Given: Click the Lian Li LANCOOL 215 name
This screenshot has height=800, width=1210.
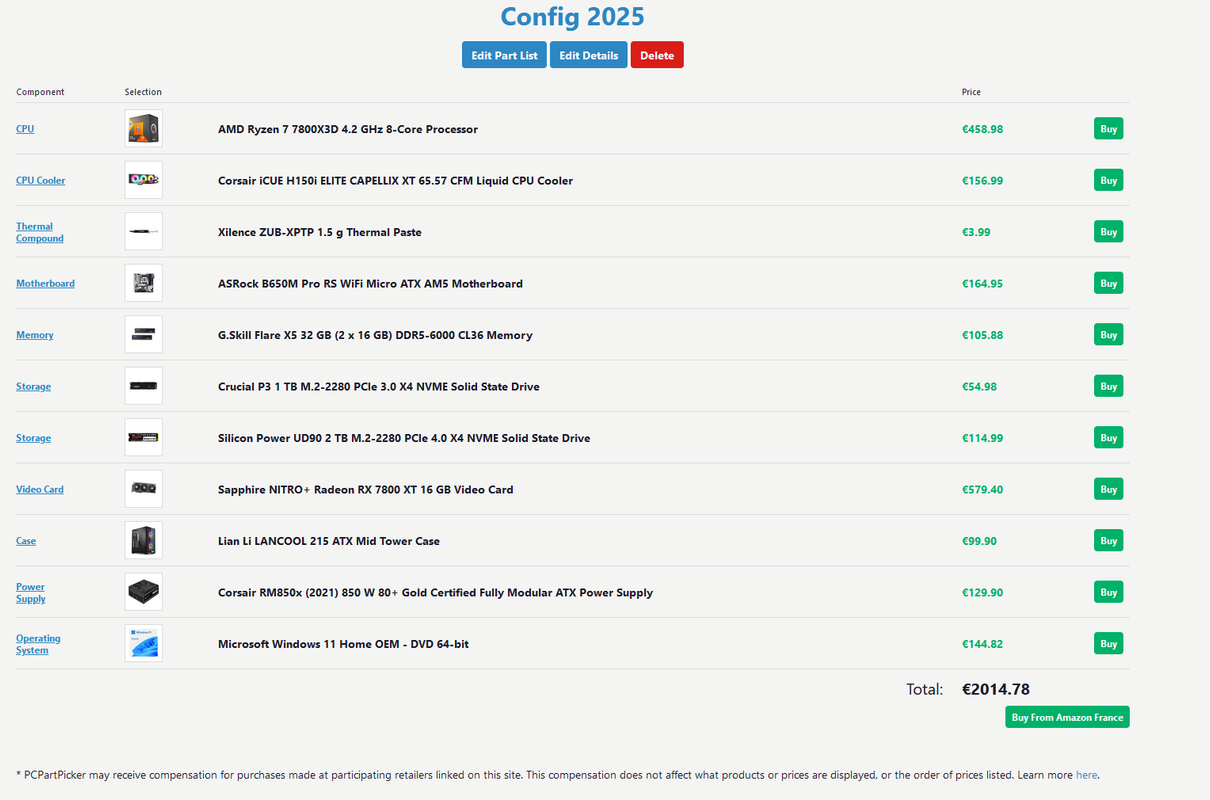Looking at the screenshot, I should click(x=329, y=541).
